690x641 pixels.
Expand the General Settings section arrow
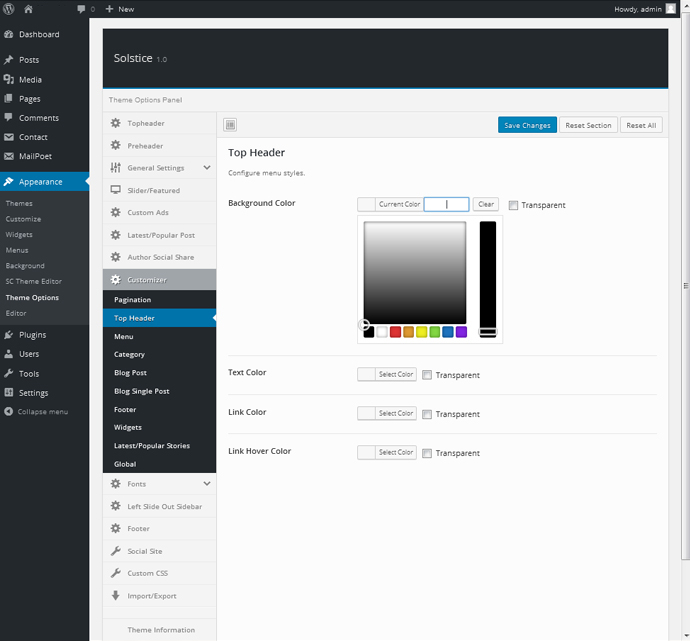pos(207,168)
